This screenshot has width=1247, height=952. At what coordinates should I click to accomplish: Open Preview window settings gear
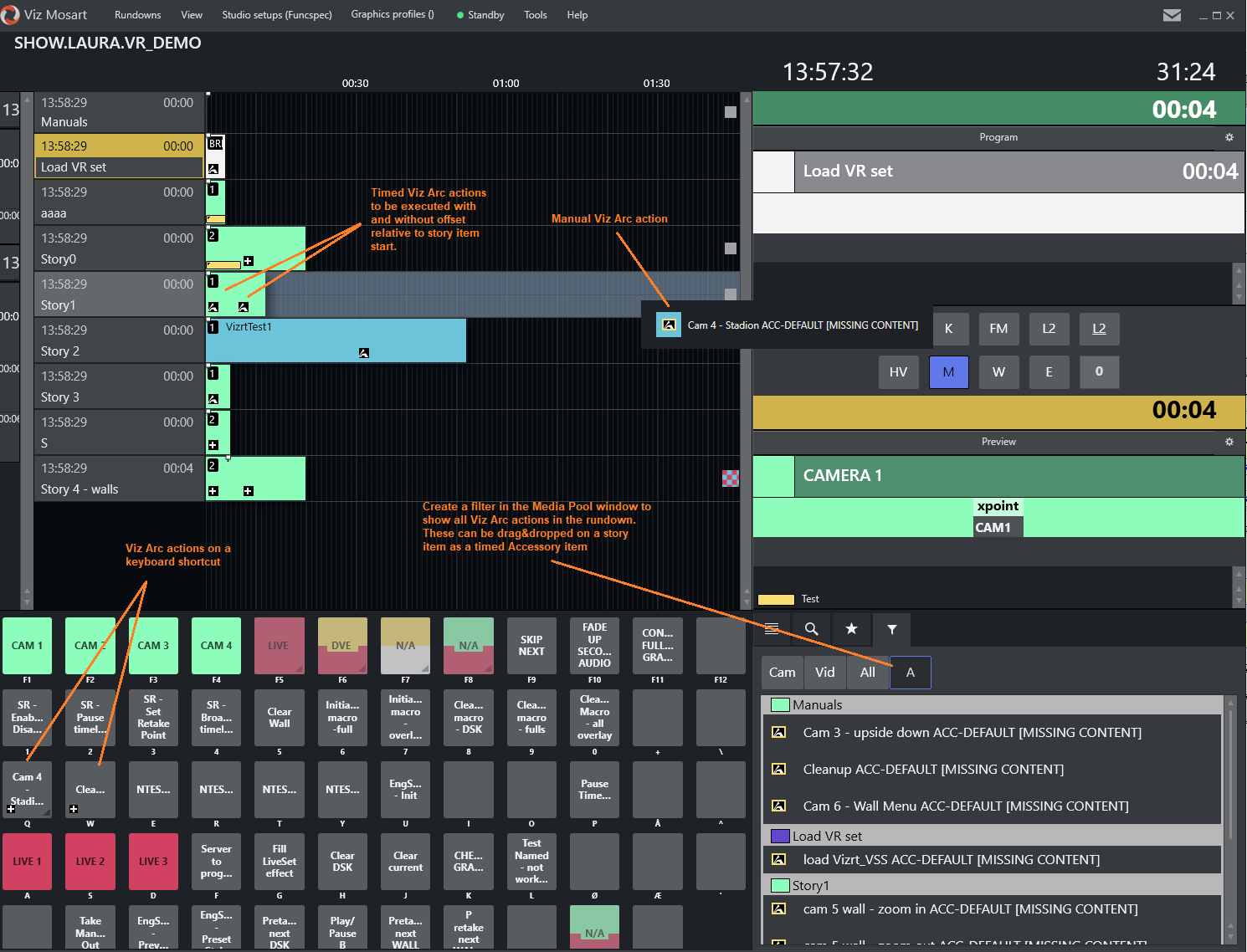1229,442
